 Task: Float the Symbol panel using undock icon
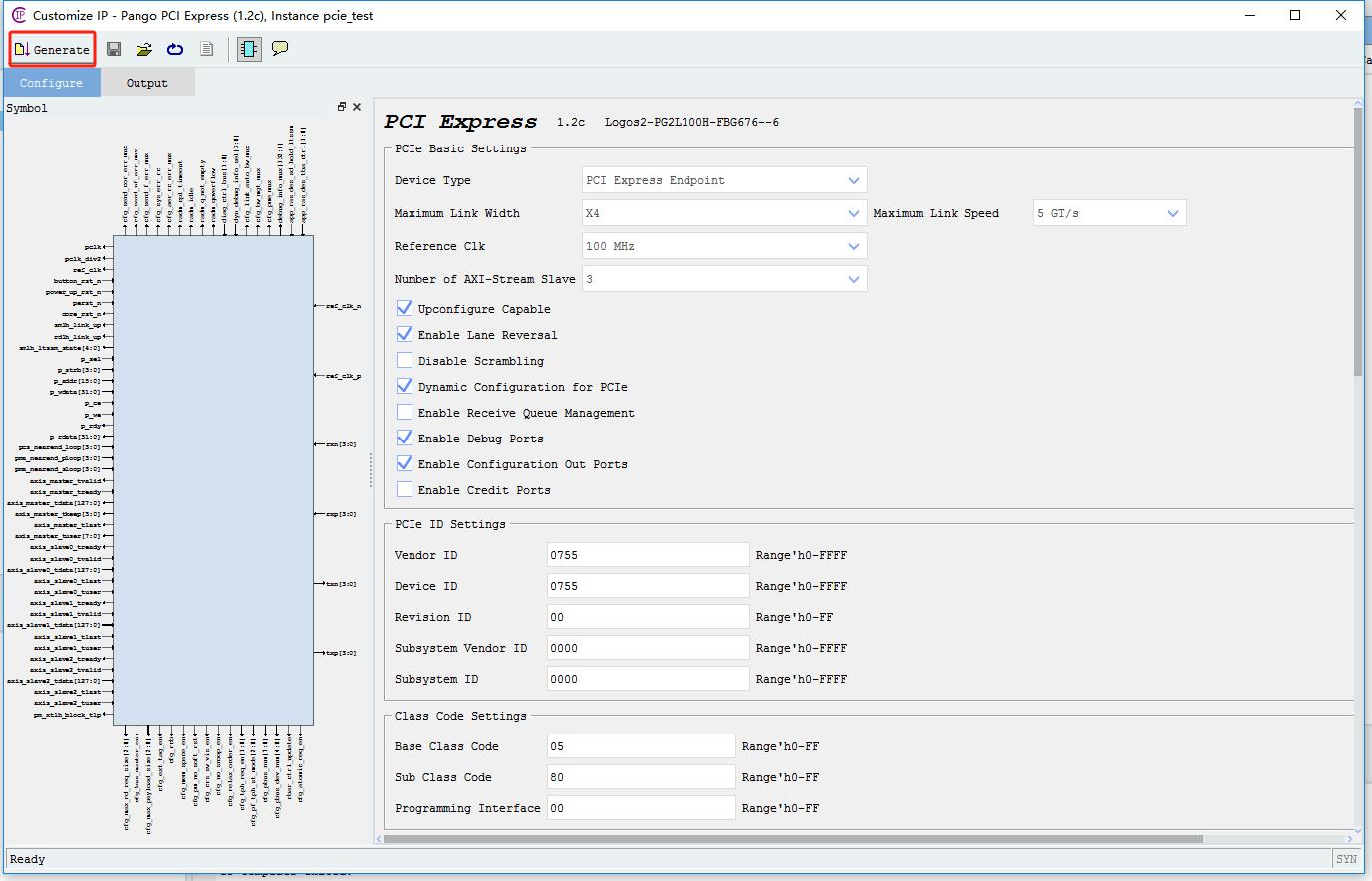click(342, 107)
